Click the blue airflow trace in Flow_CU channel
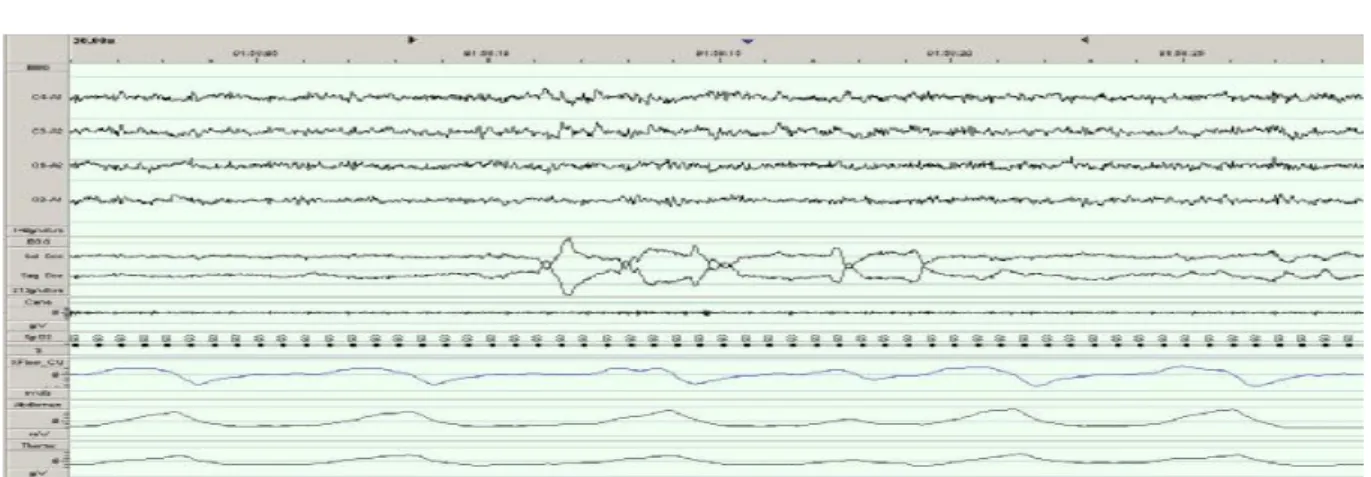Image resolution: width=1371 pixels, height=477 pixels. [x=716, y=376]
